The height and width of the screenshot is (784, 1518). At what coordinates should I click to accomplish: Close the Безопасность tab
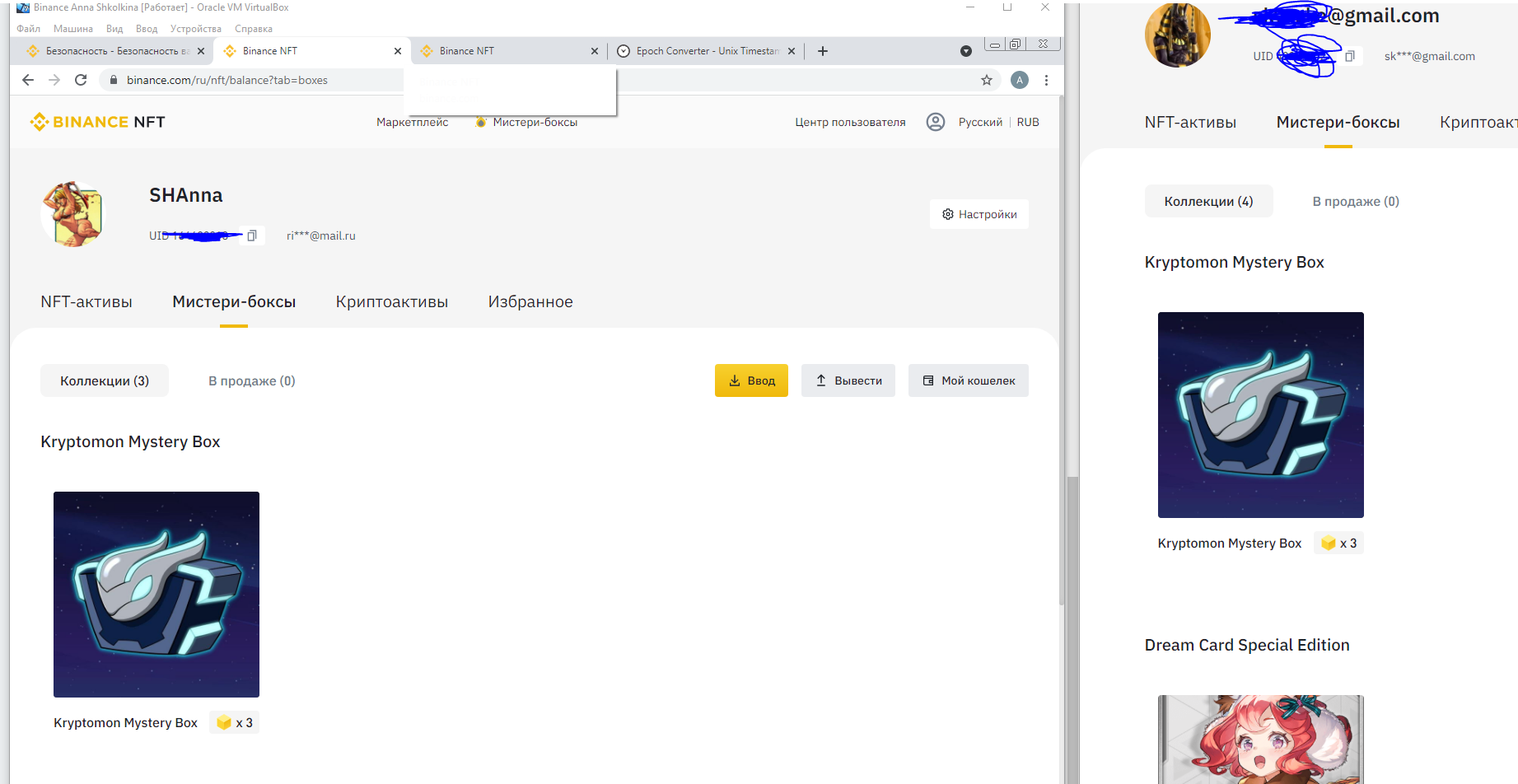pos(201,51)
